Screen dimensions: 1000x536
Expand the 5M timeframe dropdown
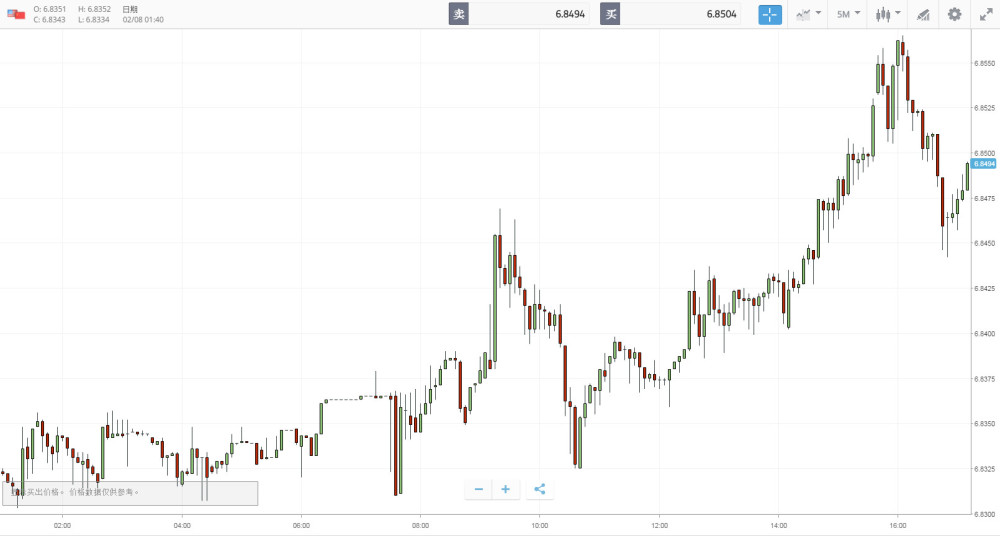(848, 14)
